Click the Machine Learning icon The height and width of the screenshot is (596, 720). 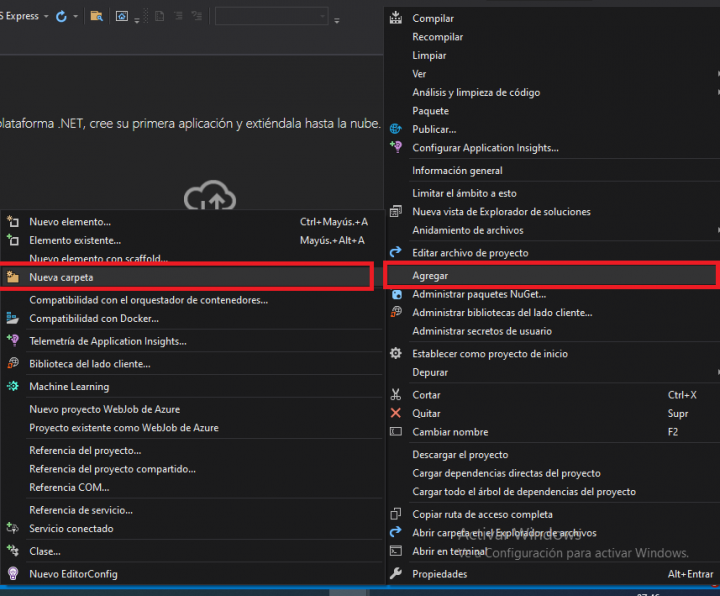coord(13,387)
